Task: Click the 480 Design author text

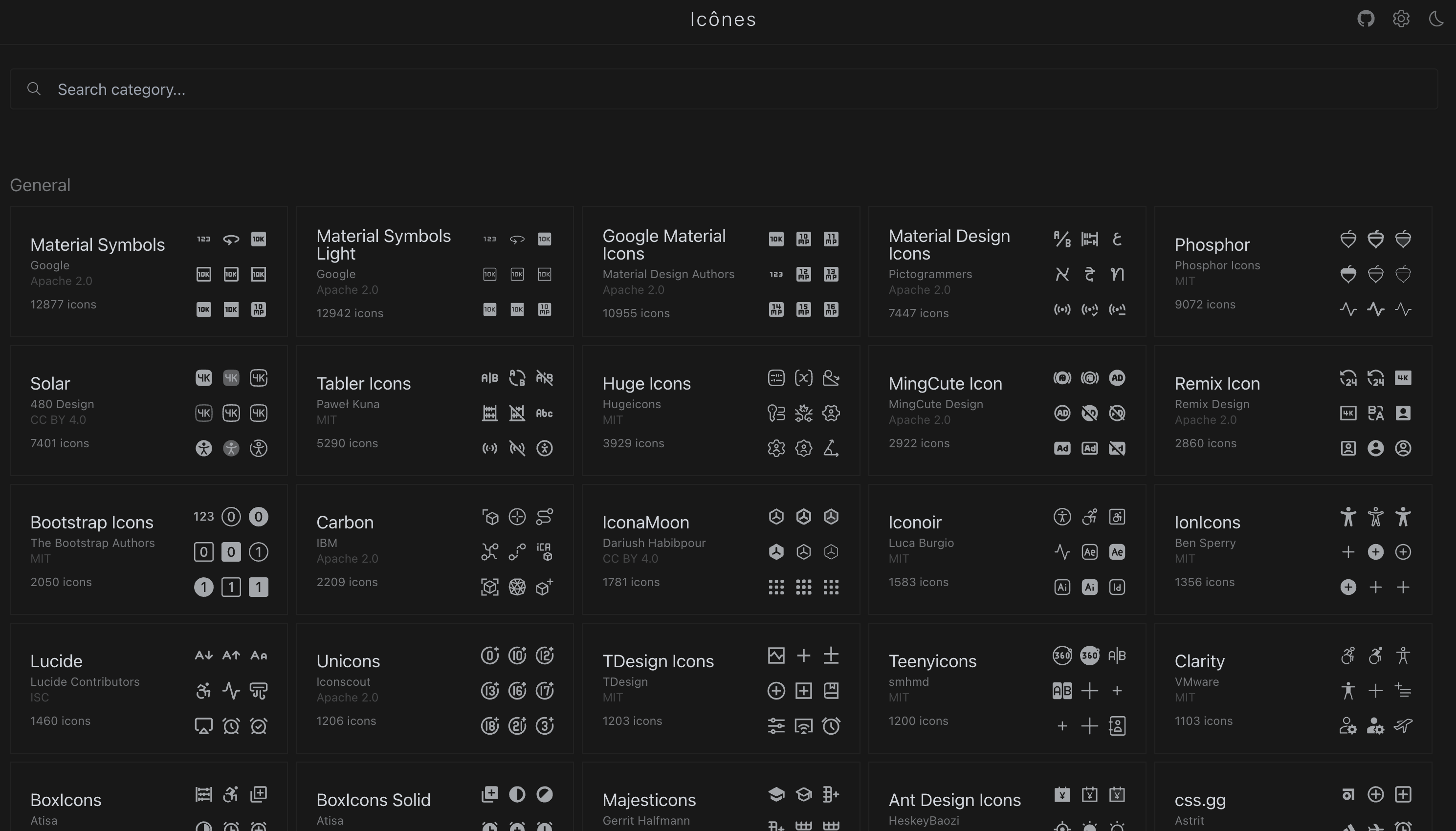Action: click(x=62, y=404)
